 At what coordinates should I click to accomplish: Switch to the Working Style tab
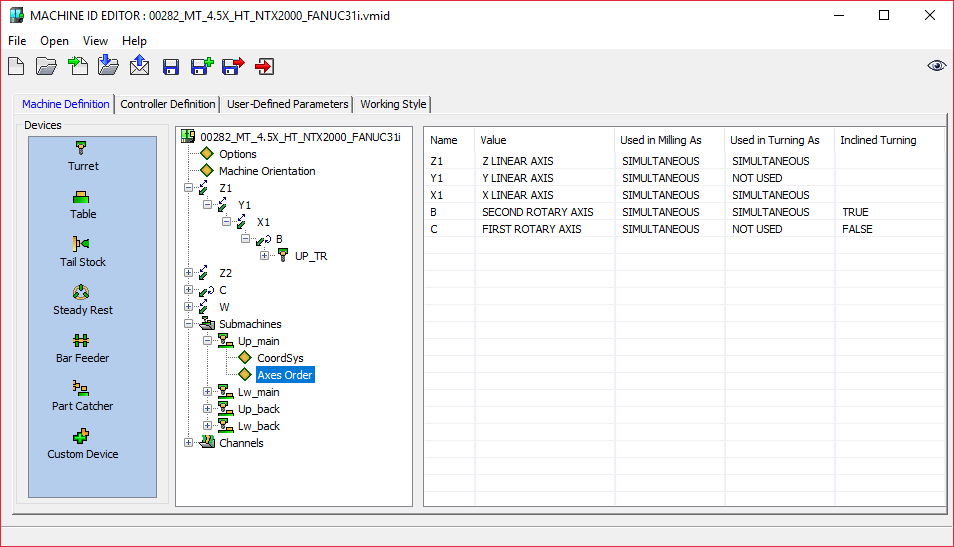[393, 104]
